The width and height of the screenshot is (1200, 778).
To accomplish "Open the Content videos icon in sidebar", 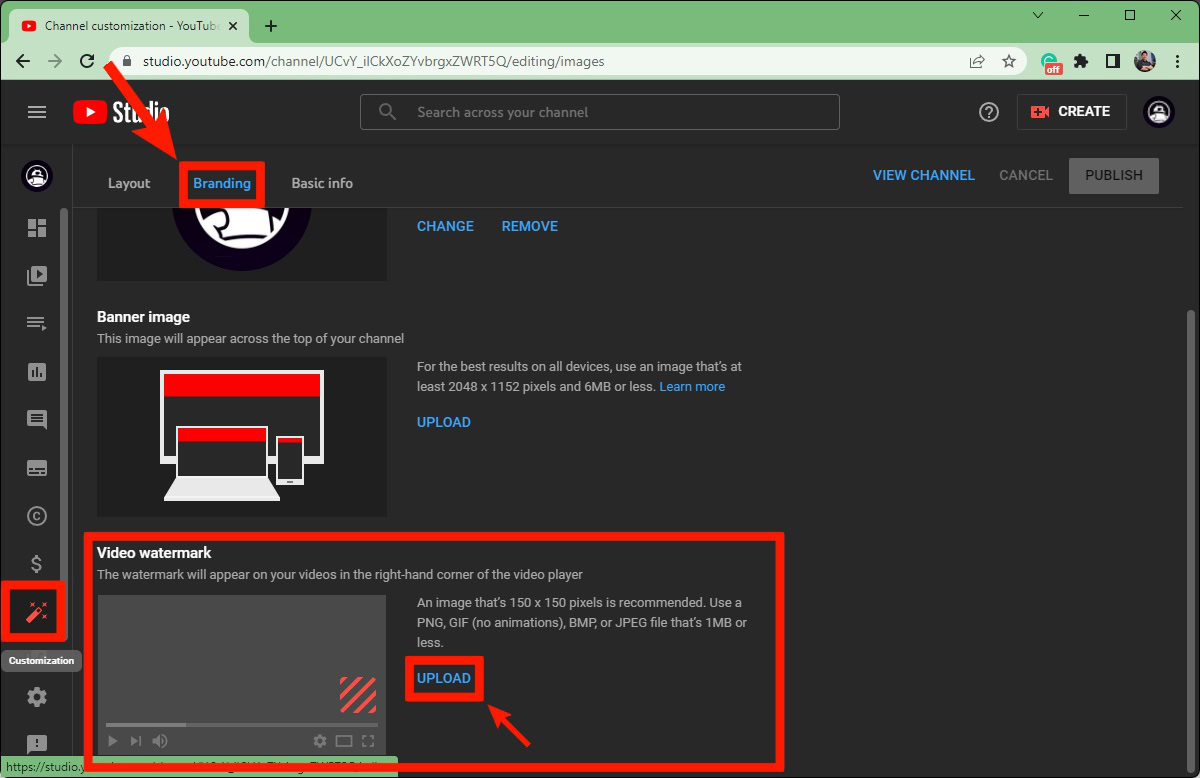I will coord(37,276).
